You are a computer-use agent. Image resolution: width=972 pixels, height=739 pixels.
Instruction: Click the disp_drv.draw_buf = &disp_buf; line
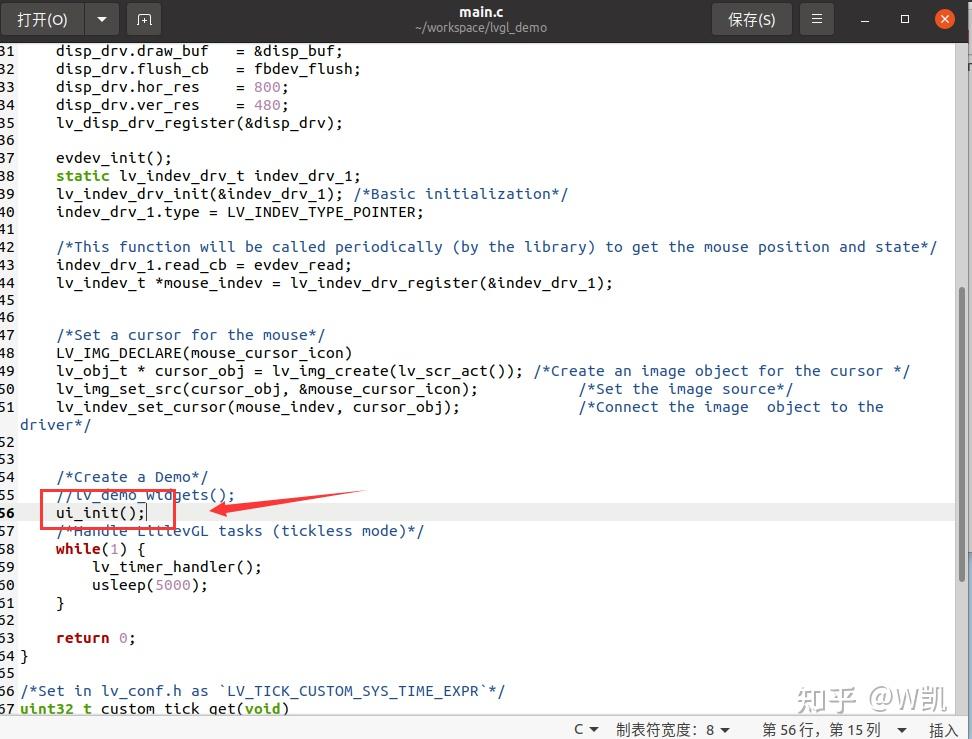199,51
